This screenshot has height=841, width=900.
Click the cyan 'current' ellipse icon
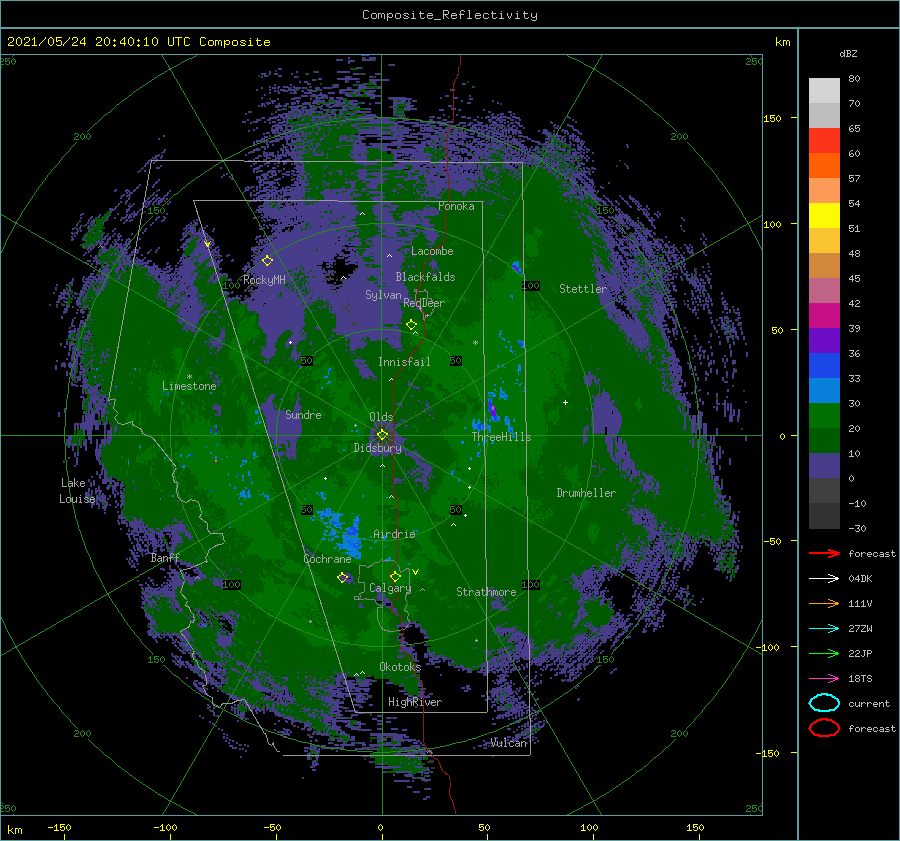pyautogui.click(x=824, y=703)
